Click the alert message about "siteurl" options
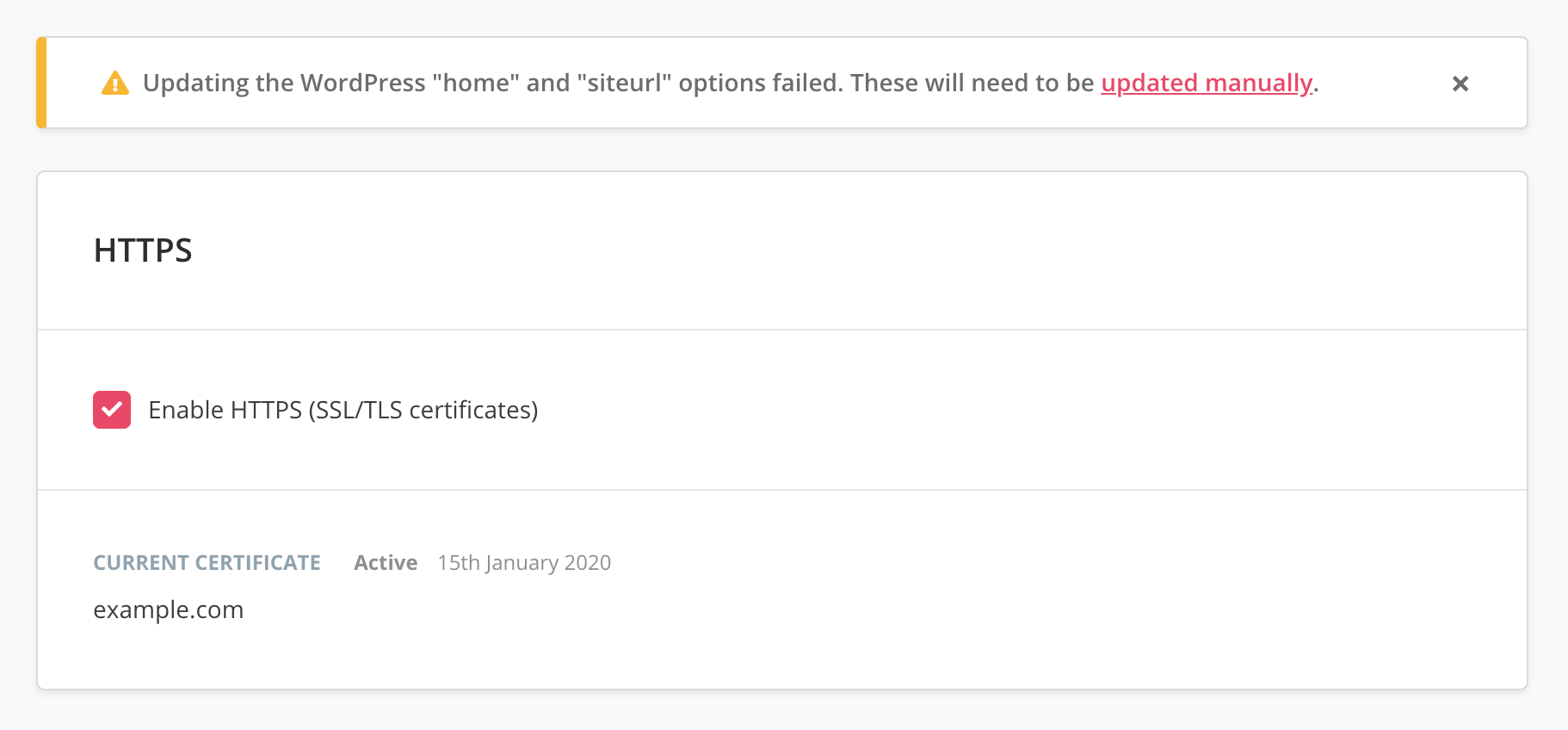1568x730 pixels. 731,83
